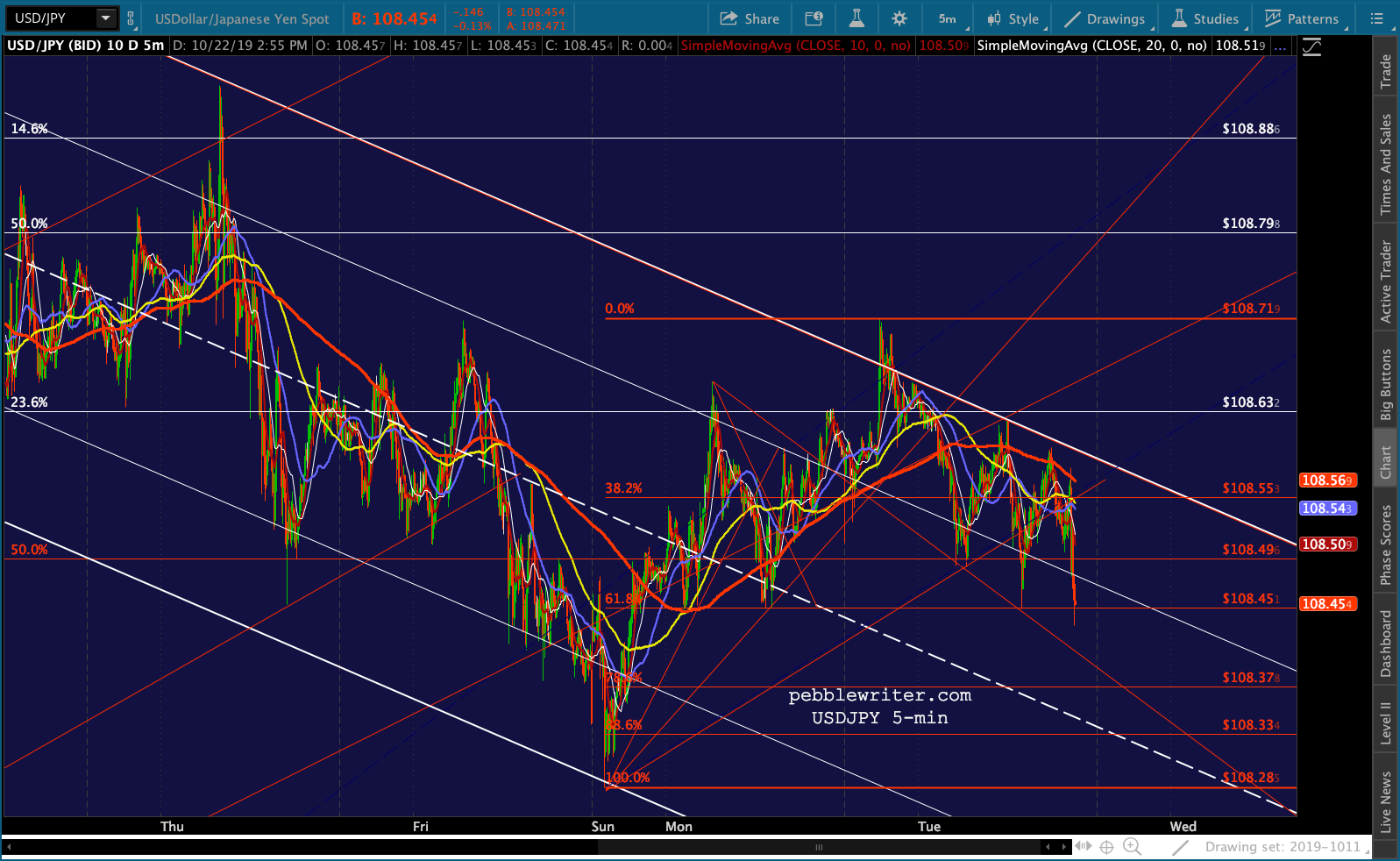This screenshot has height=861, width=1400.
Task: Click the 108.454 current price bubble
Action: tap(1327, 604)
